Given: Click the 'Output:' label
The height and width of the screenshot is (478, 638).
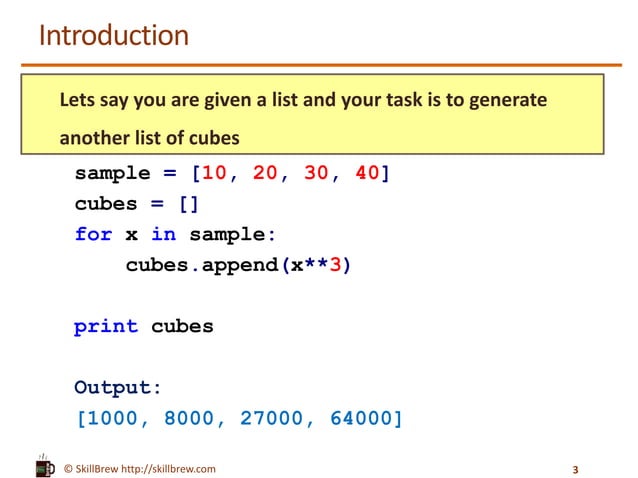Looking at the screenshot, I should pyautogui.click(x=118, y=388).
